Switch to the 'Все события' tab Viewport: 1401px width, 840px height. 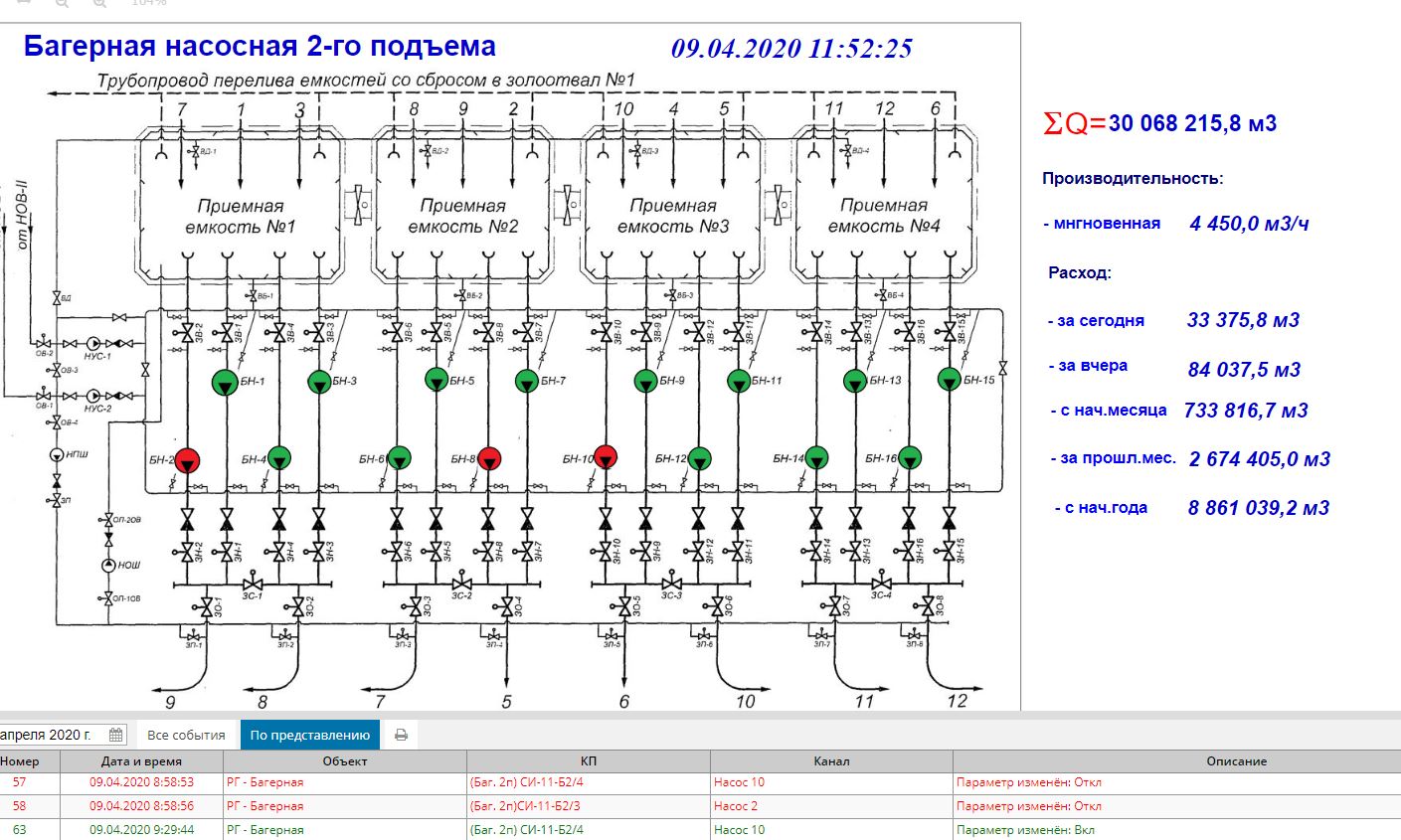[186, 735]
